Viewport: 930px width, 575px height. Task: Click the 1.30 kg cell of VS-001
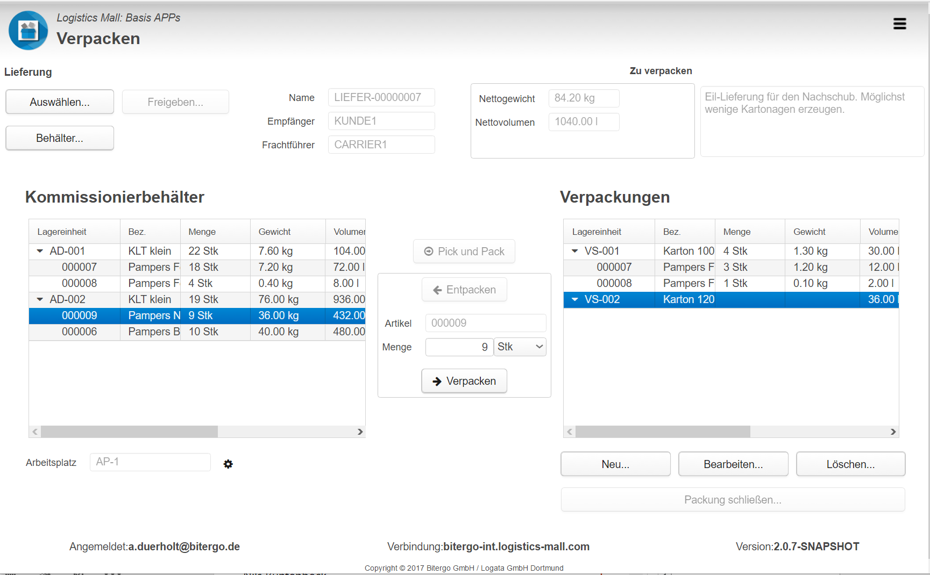(823, 251)
